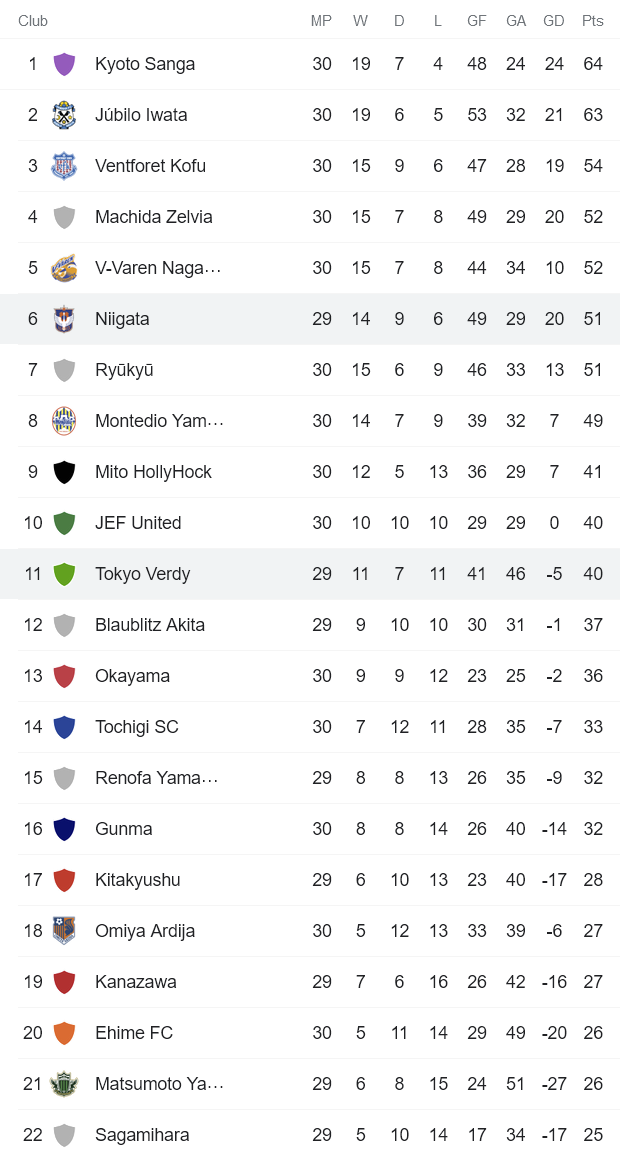
Task: Sort the table by Pts column
Action: pos(592,21)
